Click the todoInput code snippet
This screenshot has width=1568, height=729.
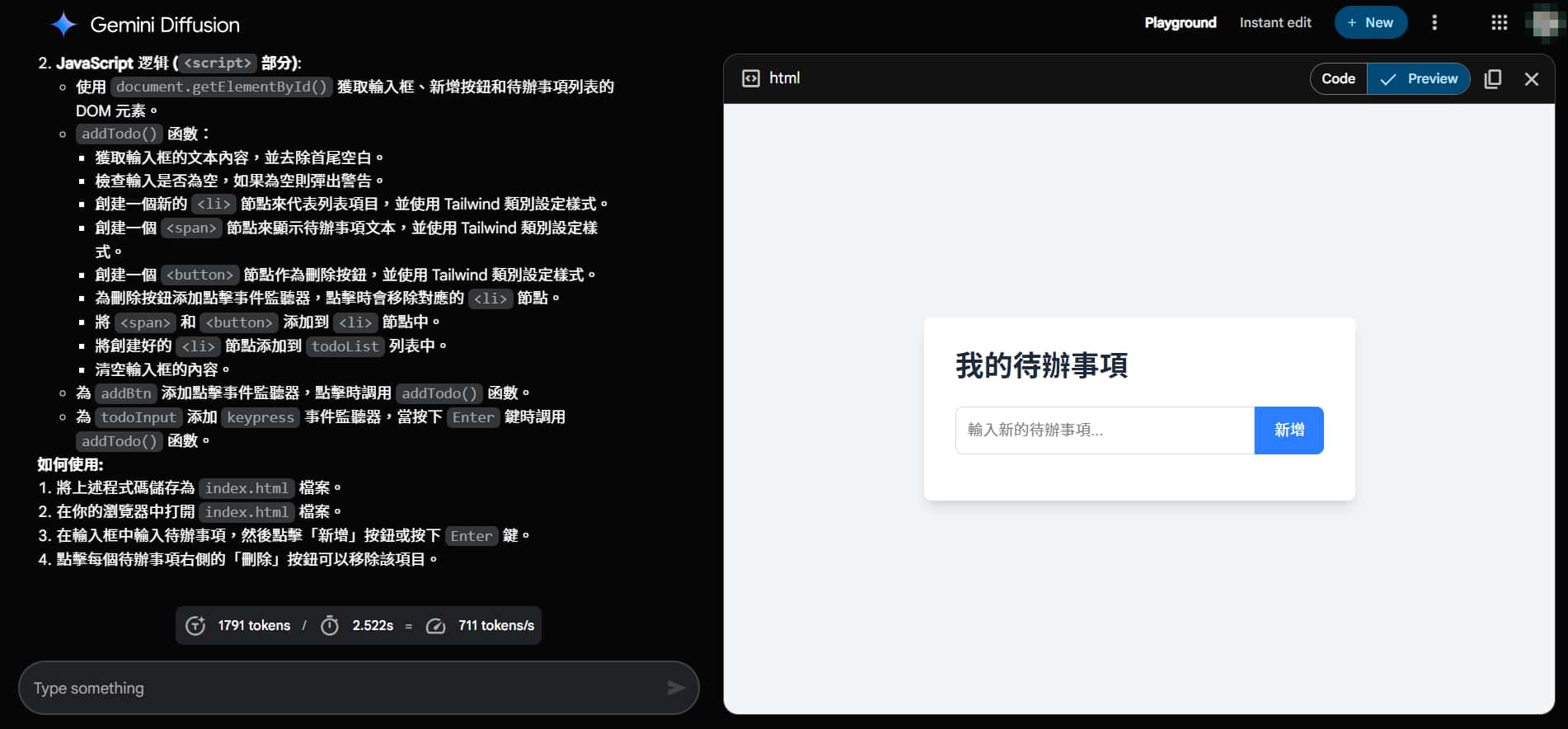tap(138, 417)
